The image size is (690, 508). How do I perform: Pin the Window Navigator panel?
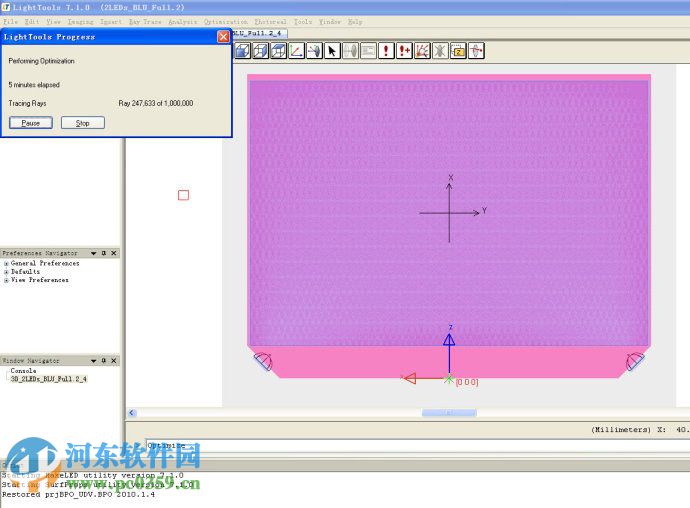tap(104, 361)
